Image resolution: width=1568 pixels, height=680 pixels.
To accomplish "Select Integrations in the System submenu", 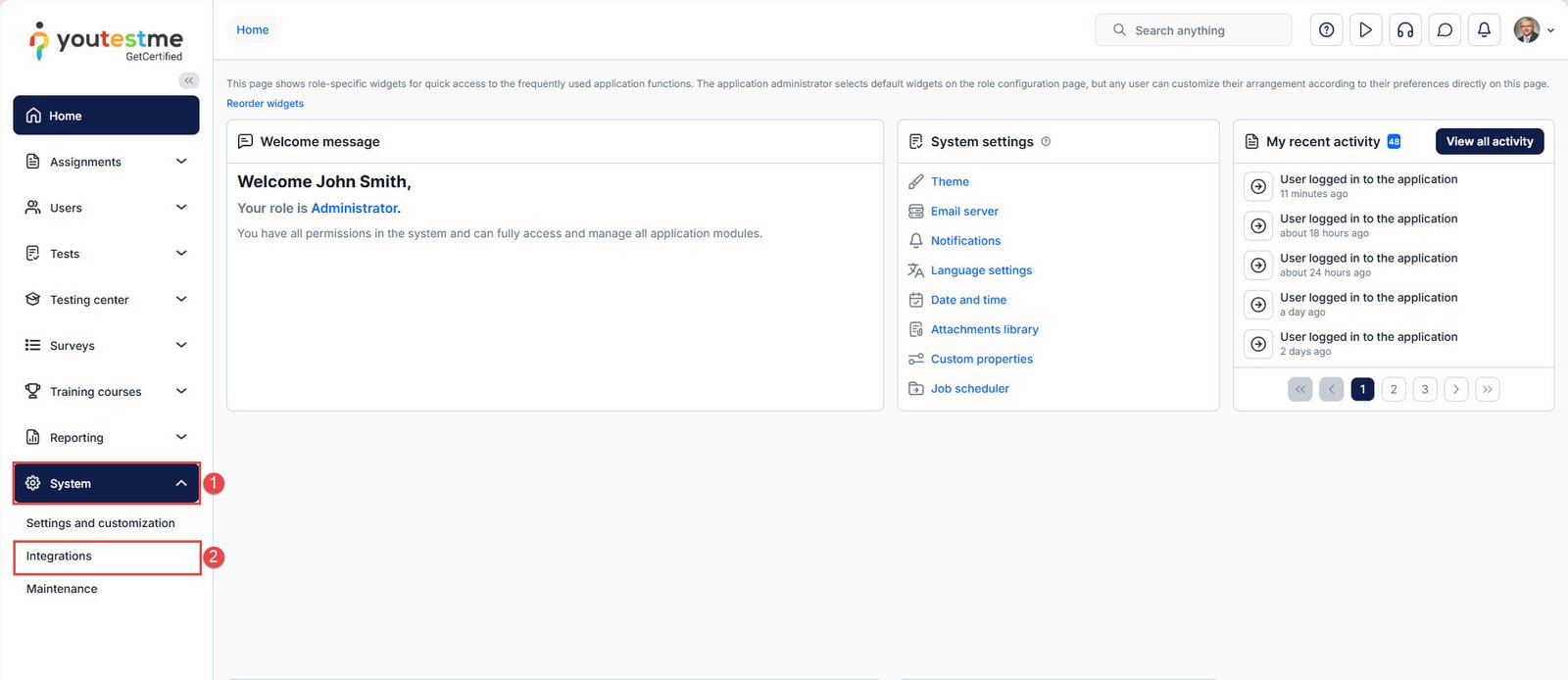I will pyautogui.click(x=59, y=557).
